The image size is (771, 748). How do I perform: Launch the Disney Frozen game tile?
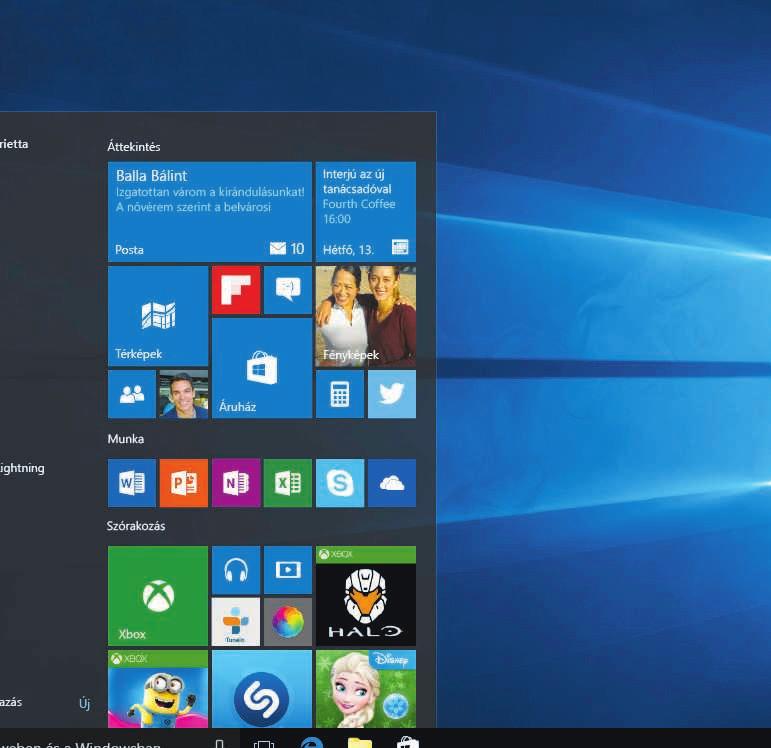365,688
